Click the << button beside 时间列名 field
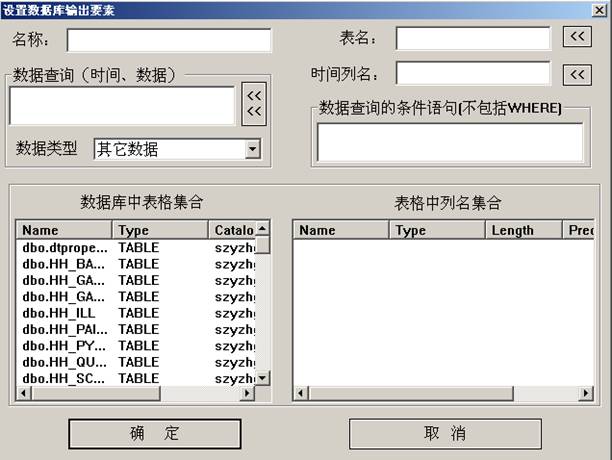The image size is (612, 460). pos(577,75)
